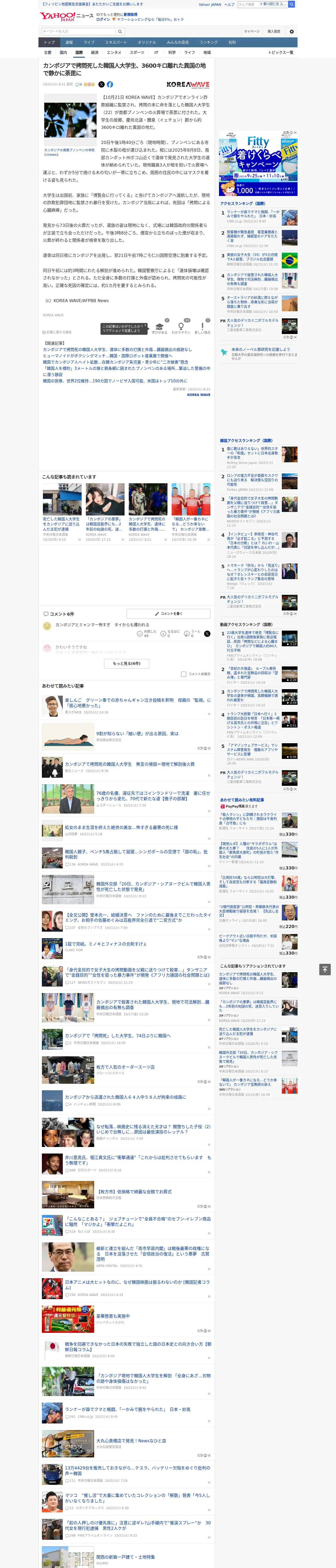
Task: Open the ライブ tab in blue navigation
Action: [89, 43]
